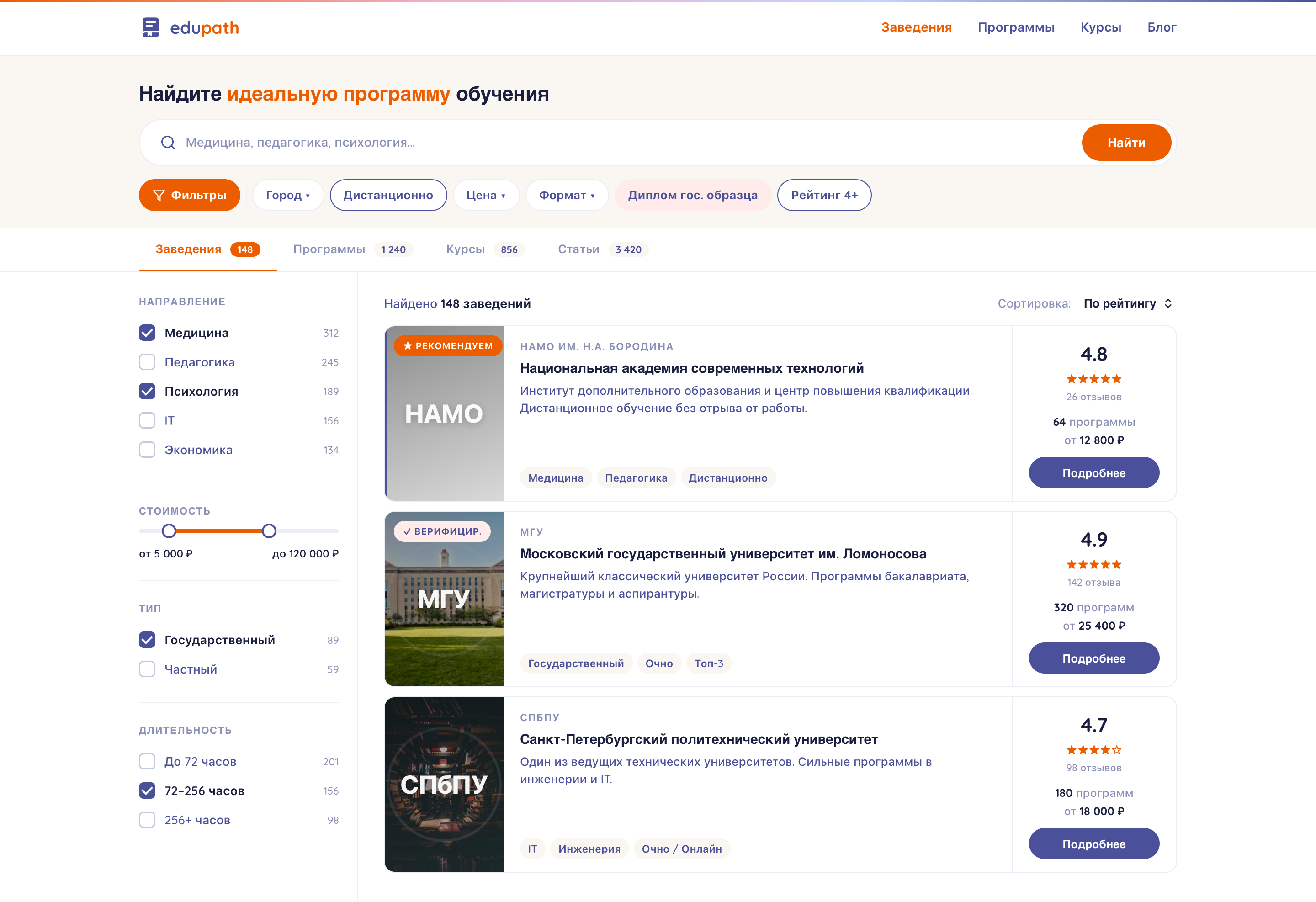The width and height of the screenshot is (1316, 902).
Task: Uncheck the Государственный type checkbox
Action: pos(147,640)
